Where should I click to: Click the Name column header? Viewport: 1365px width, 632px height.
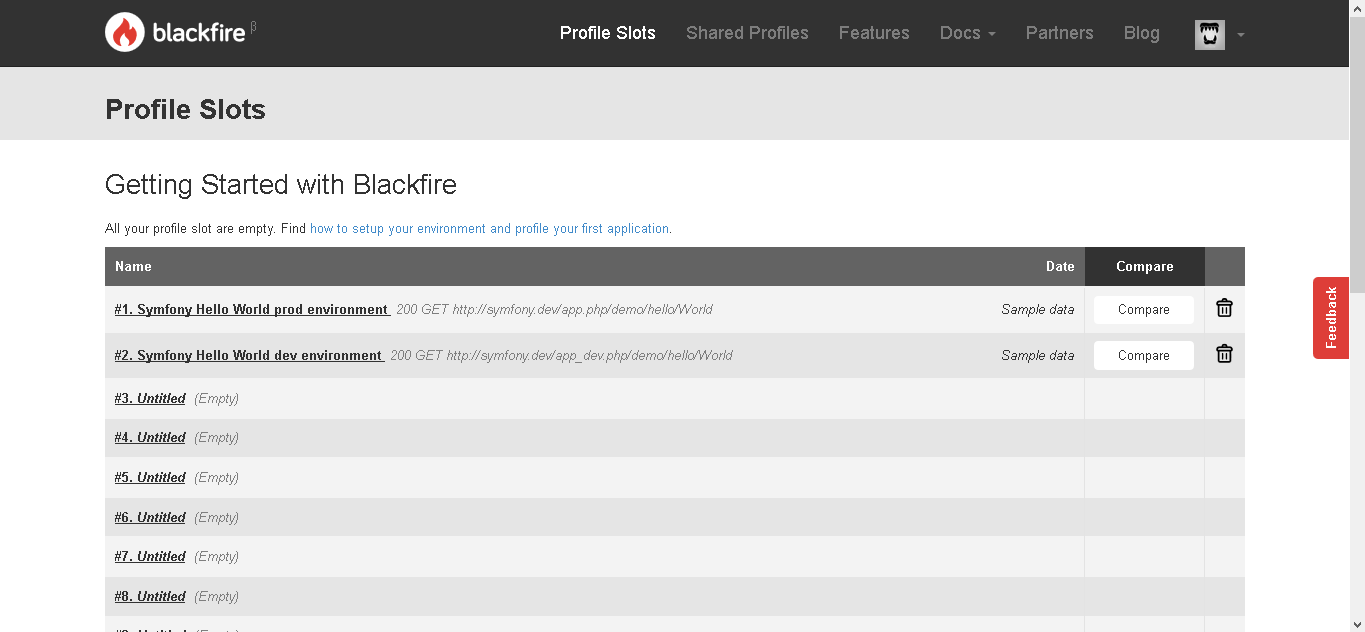[x=133, y=267]
